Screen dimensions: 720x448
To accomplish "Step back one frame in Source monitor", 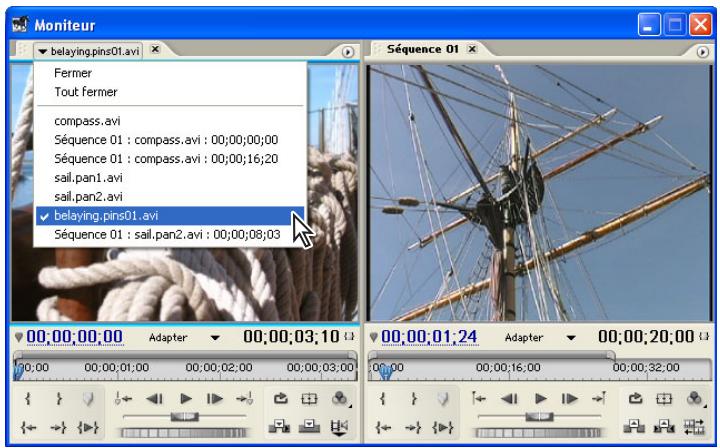I will pyautogui.click(x=154, y=398).
